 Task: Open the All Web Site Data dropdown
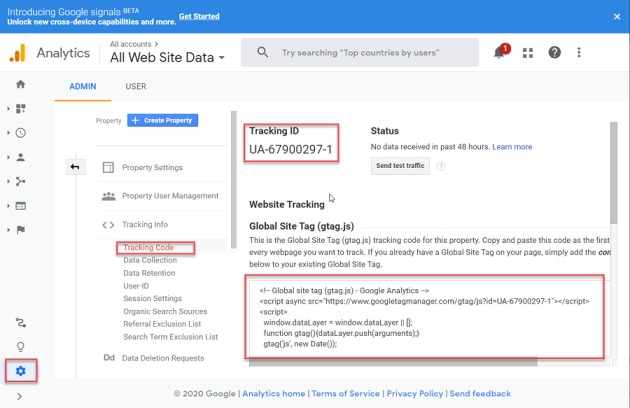[167, 57]
